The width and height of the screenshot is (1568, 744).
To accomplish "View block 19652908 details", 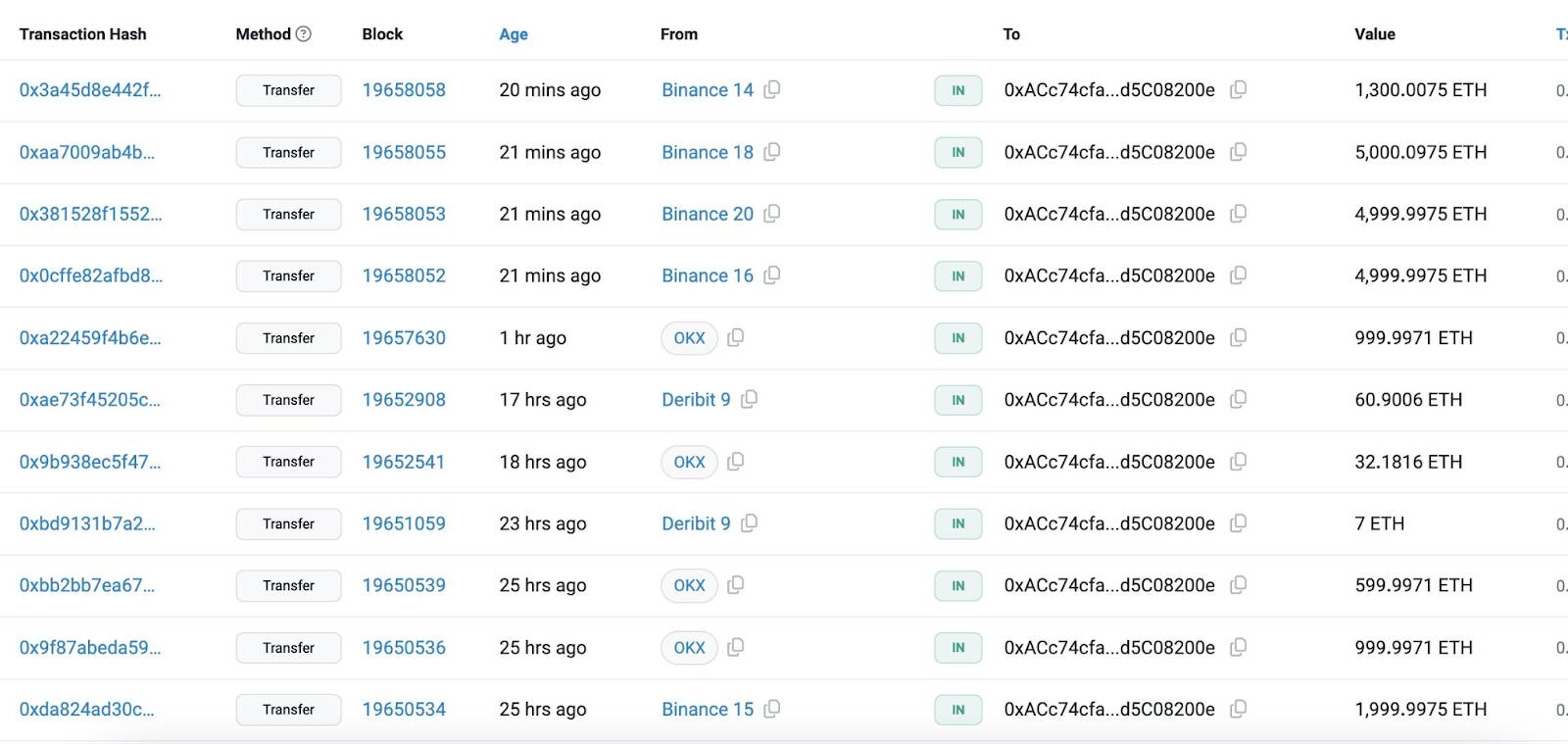I will [404, 399].
